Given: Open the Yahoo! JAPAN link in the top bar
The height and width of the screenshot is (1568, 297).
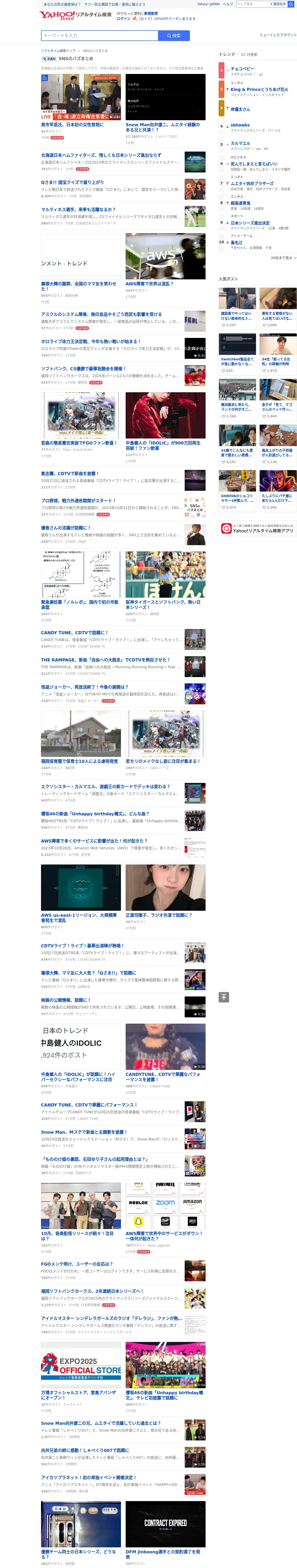Looking at the screenshot, I should coord(208,4).
